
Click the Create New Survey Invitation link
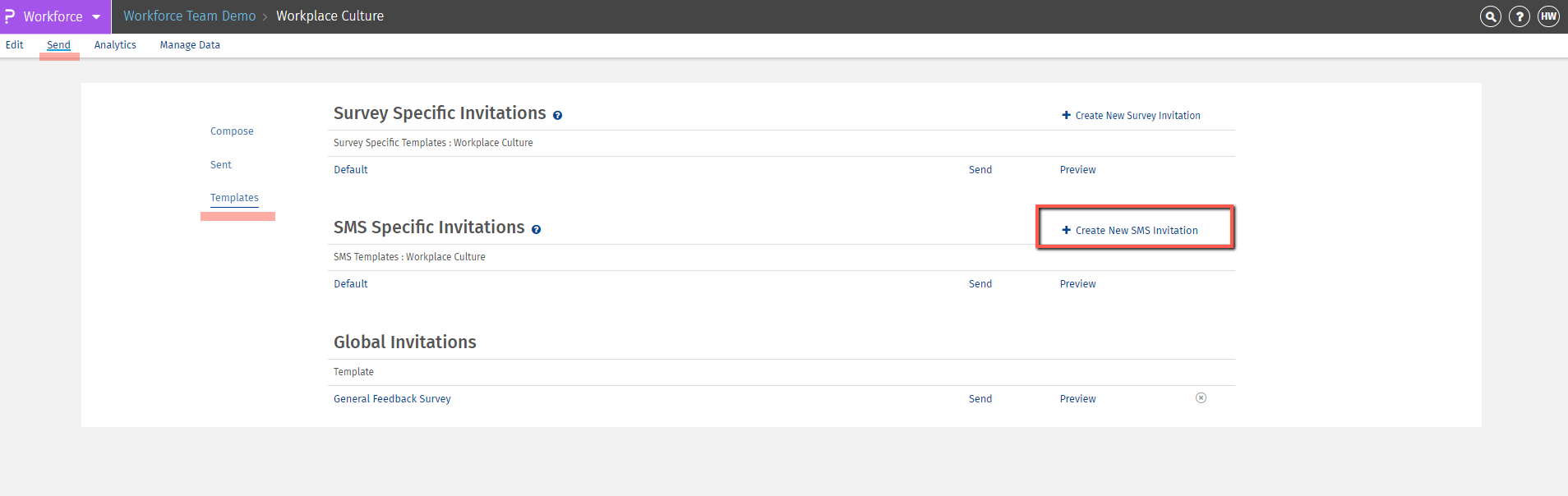(x=1137, y=116)
